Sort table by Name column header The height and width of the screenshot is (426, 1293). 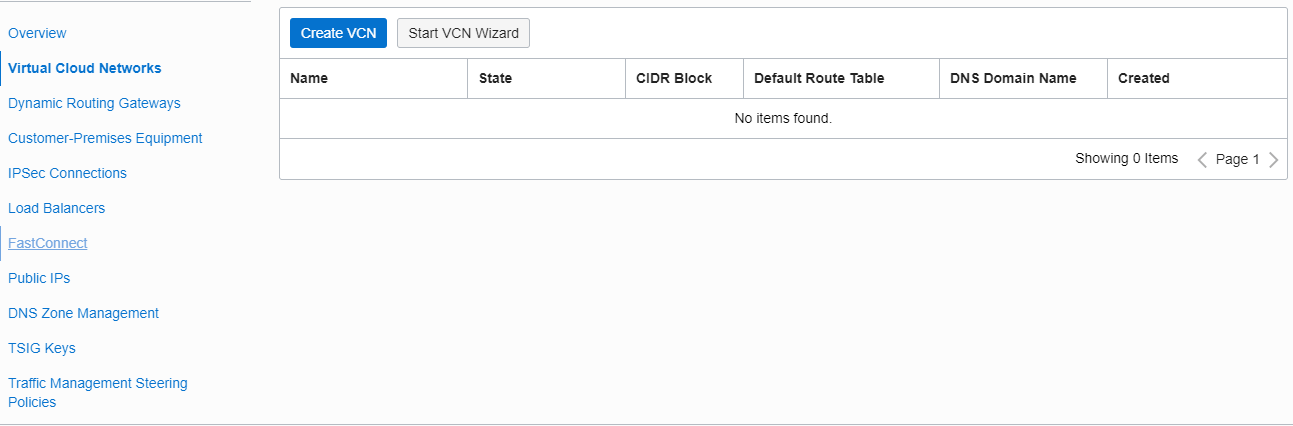tap(309, 78)
